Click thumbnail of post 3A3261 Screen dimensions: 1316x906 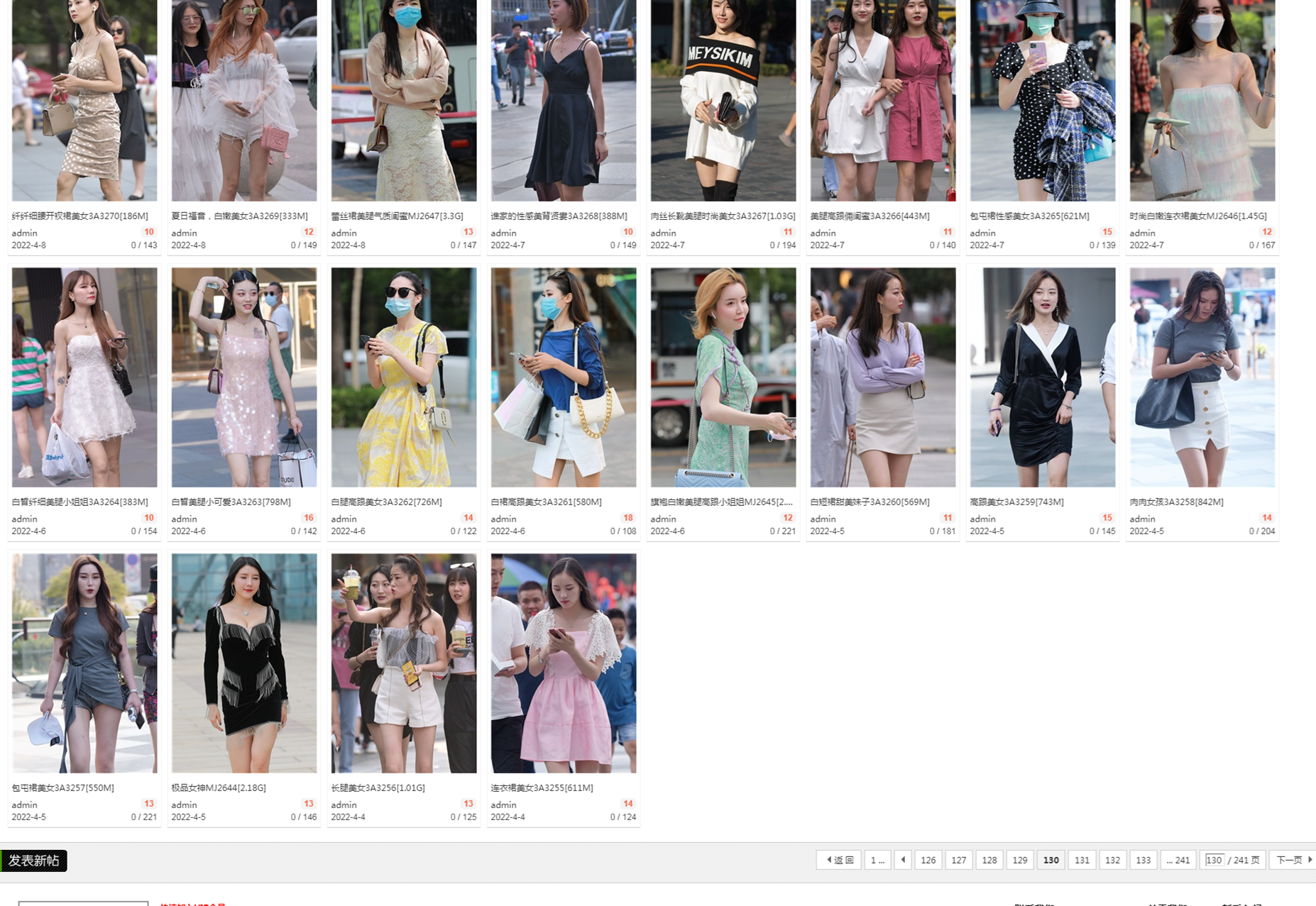pos(564,377)
